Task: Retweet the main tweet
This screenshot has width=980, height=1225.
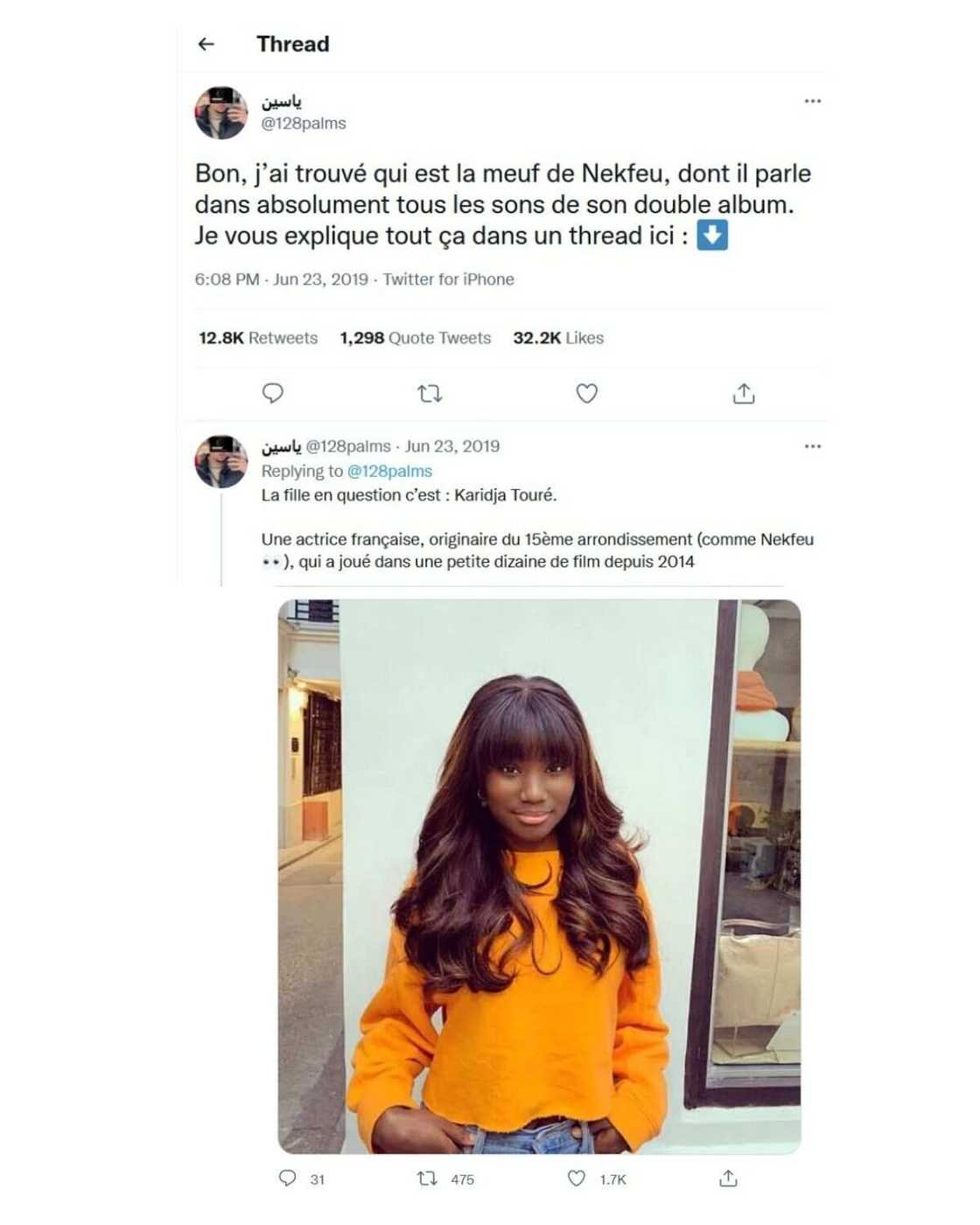Action: pos(430,394)
